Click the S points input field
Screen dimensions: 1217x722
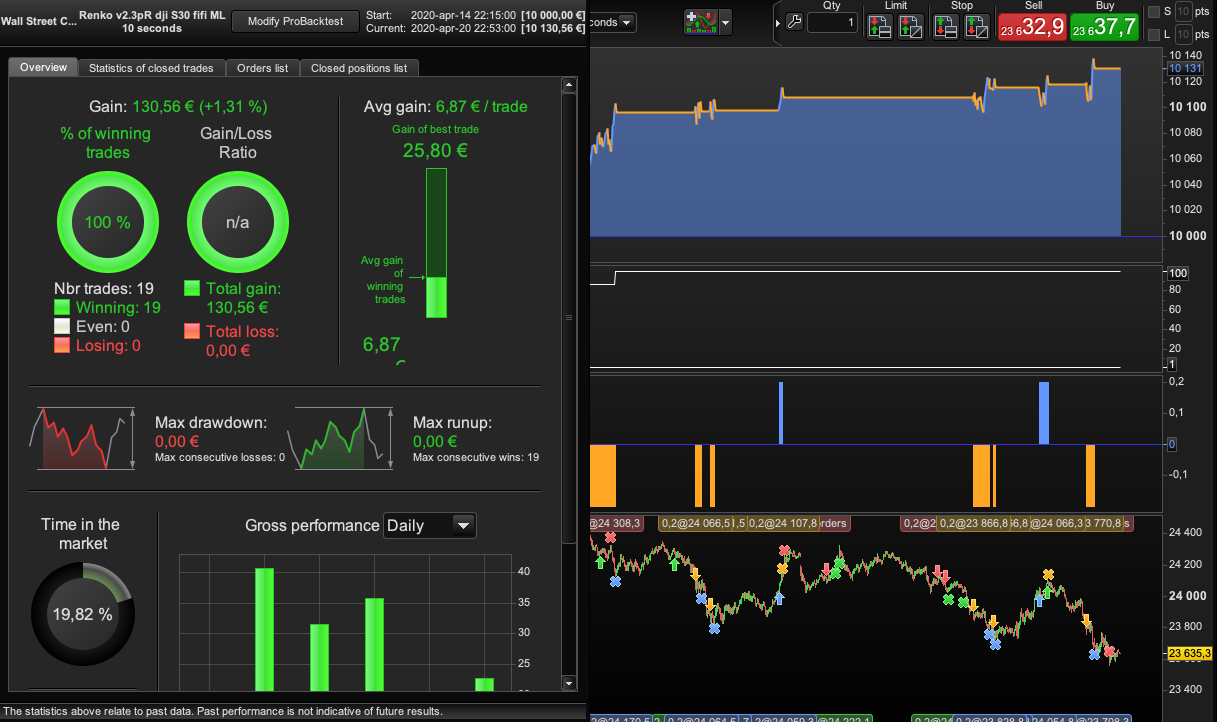point(1183,12)
